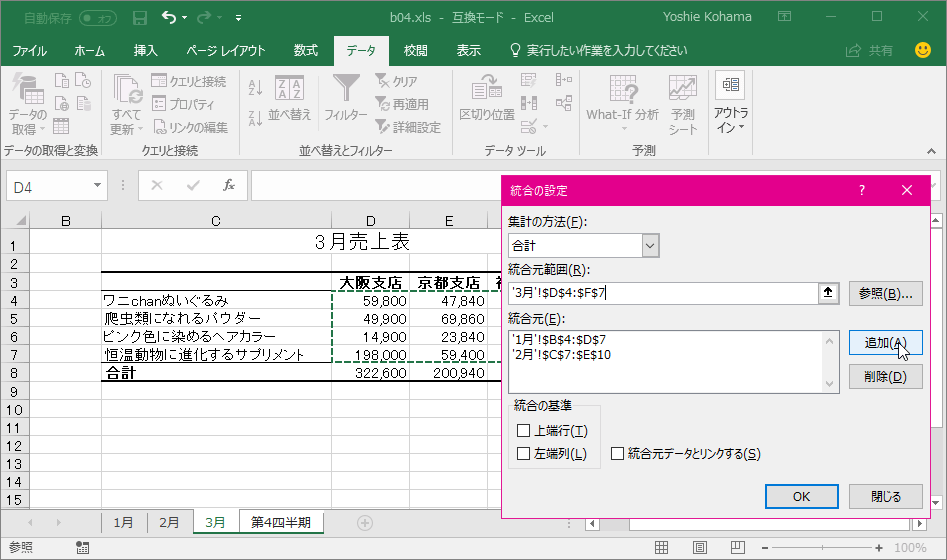Enable the top row checkbox
Viewport: 947px width, 560px height.
coord(523,431)
